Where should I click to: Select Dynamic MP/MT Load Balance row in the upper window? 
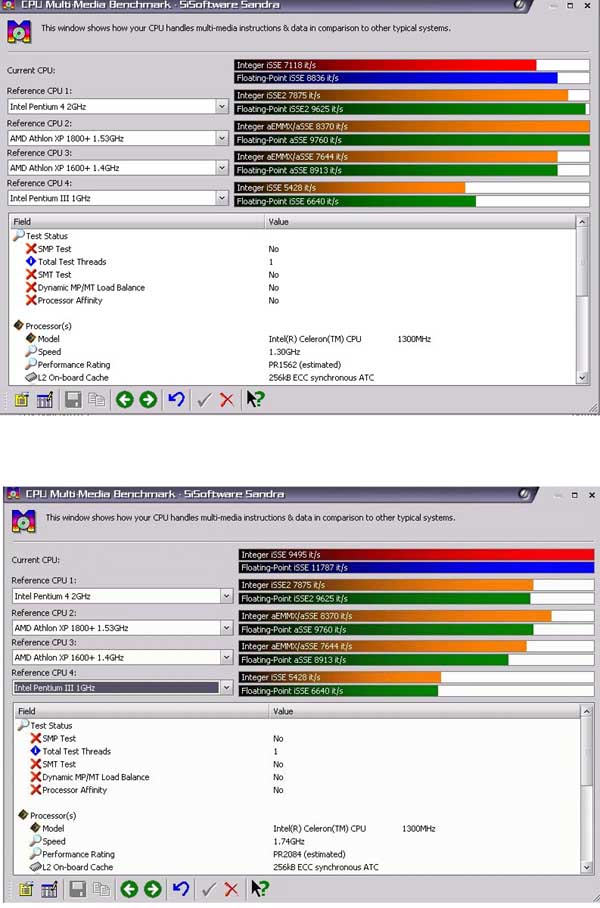click(x=292, y=288)
